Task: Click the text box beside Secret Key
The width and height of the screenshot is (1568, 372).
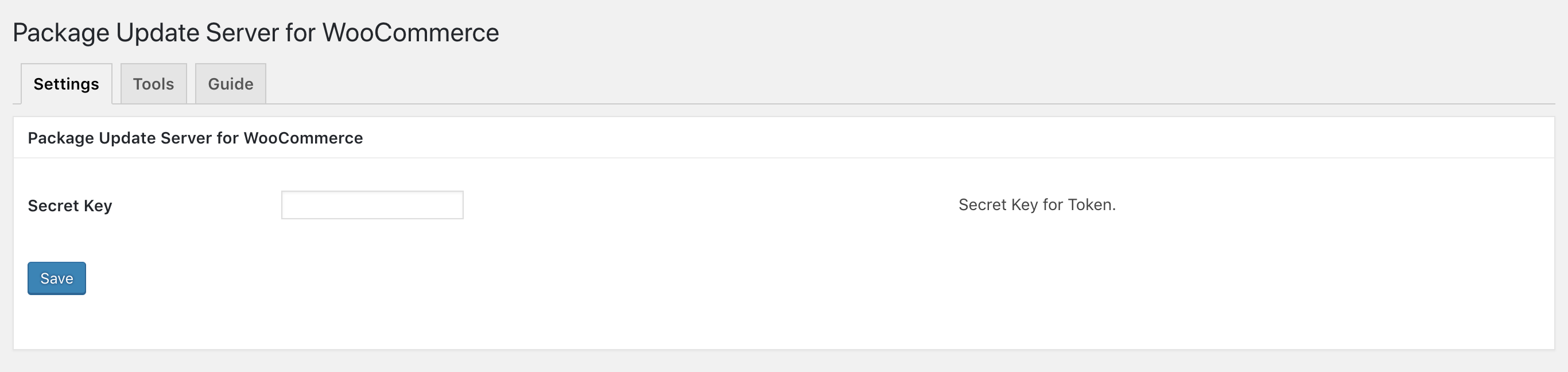Action: click(x=372, y=205)
